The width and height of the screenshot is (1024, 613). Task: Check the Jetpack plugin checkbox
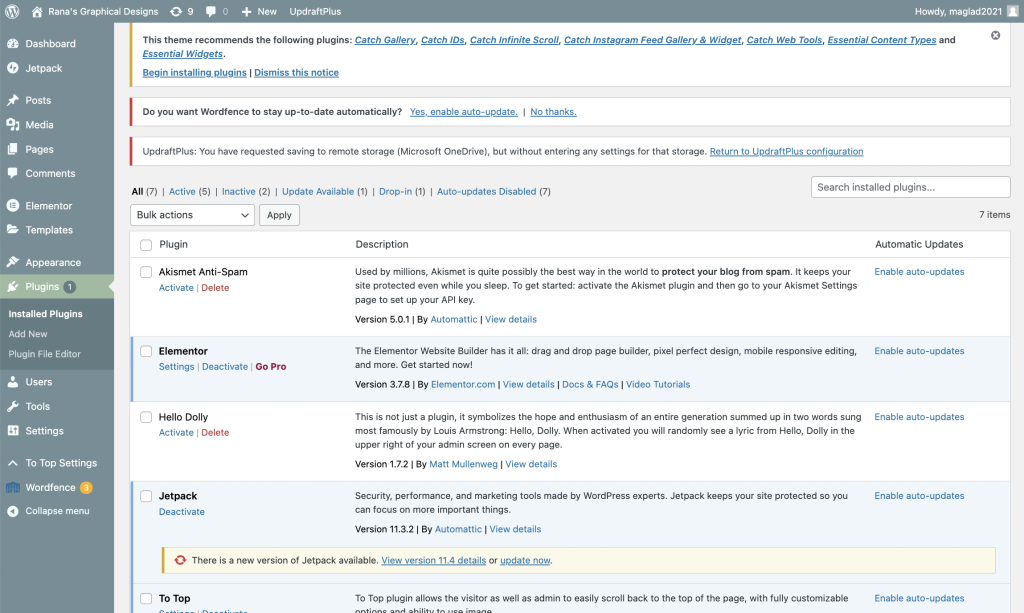pyautogui.click(x=146, y=496)
